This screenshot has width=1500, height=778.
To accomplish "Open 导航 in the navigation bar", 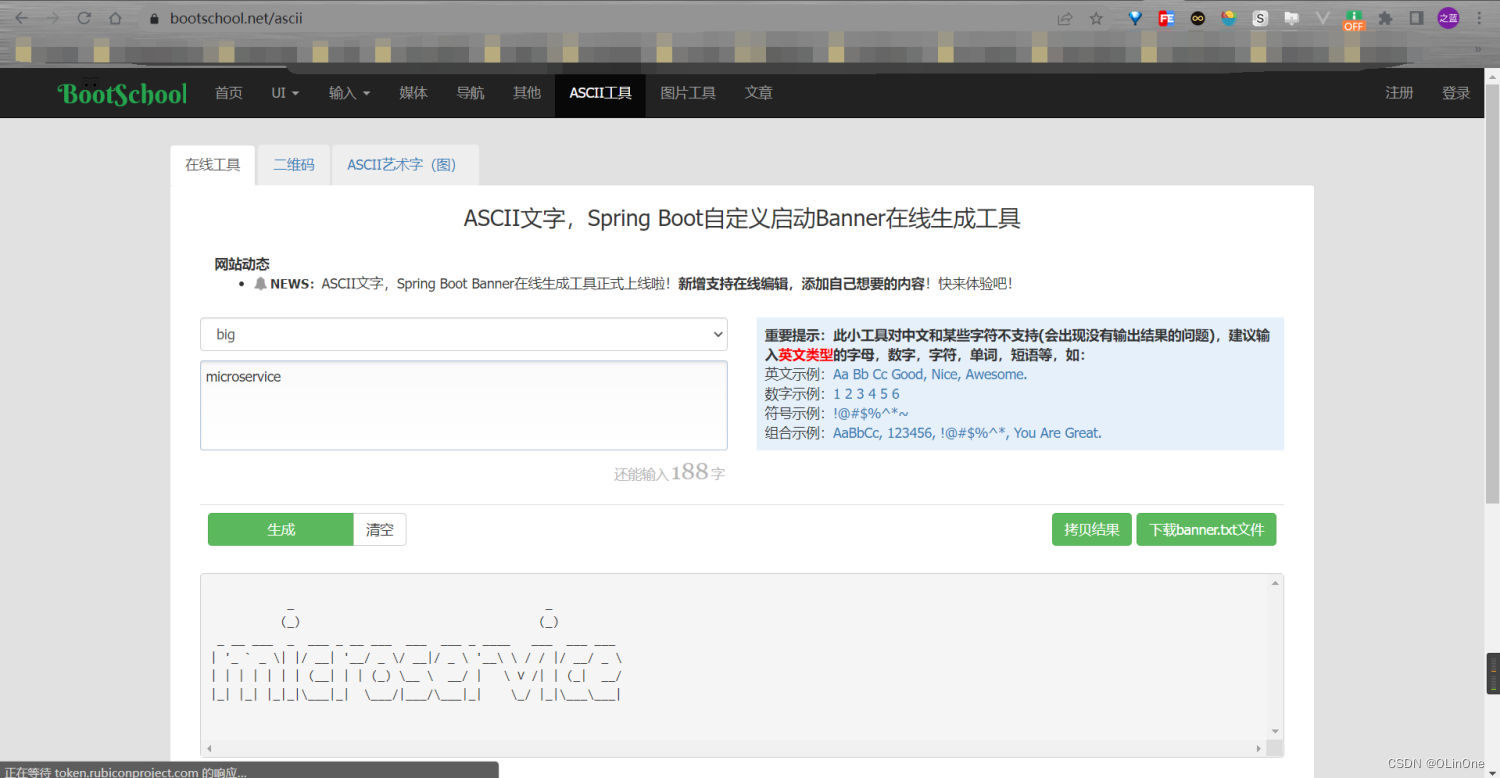I will coord(470,93).
